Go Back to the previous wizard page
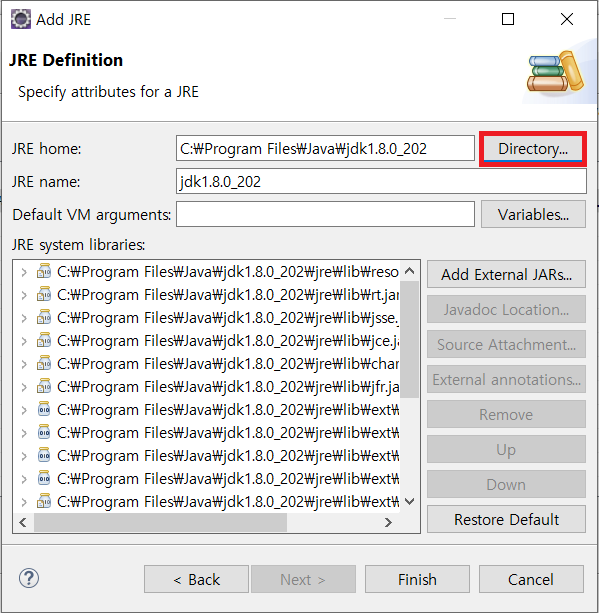Image resolution: width=599 pixels, height=613 pixels. pyautogui.click(x=196, y=579)
